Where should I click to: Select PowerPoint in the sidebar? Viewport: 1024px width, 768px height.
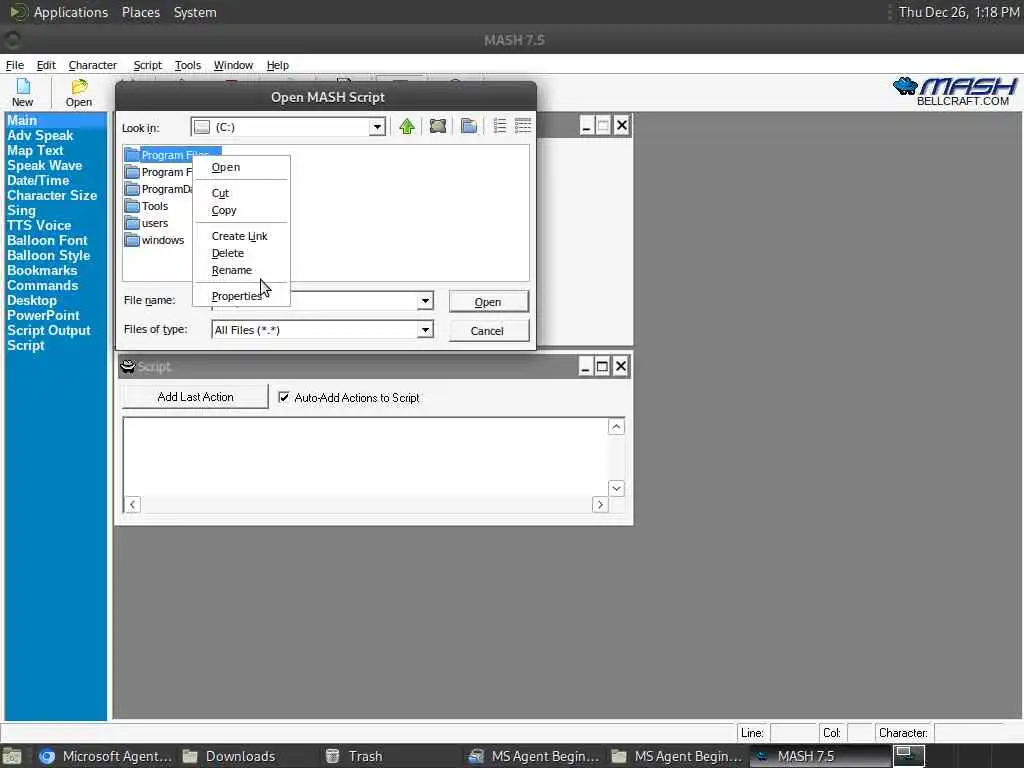[43, 315]
